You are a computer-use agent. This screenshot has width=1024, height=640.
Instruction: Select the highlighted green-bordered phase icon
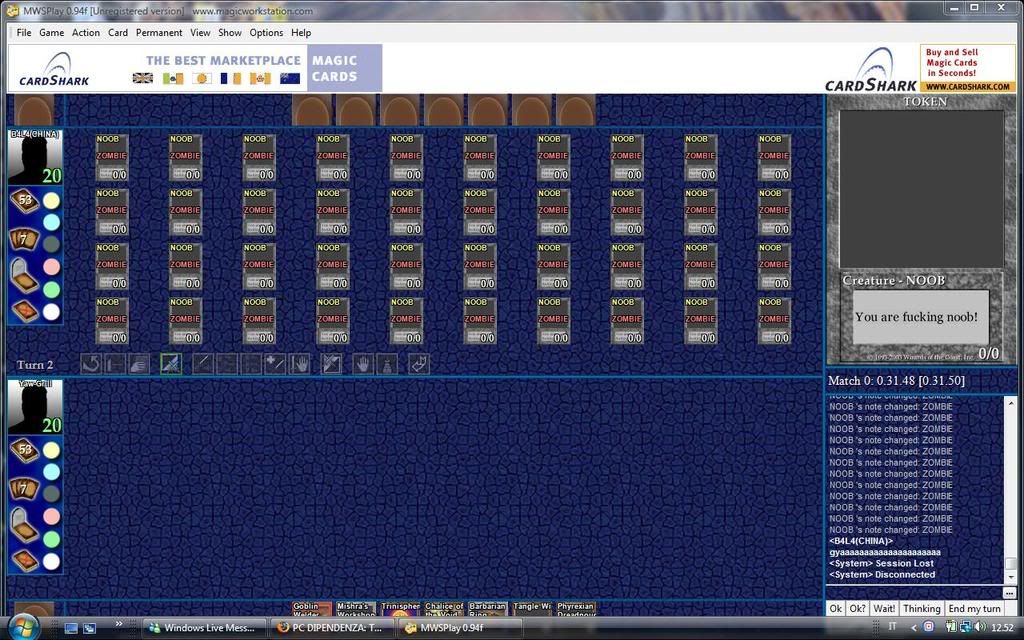pos(171,364)
